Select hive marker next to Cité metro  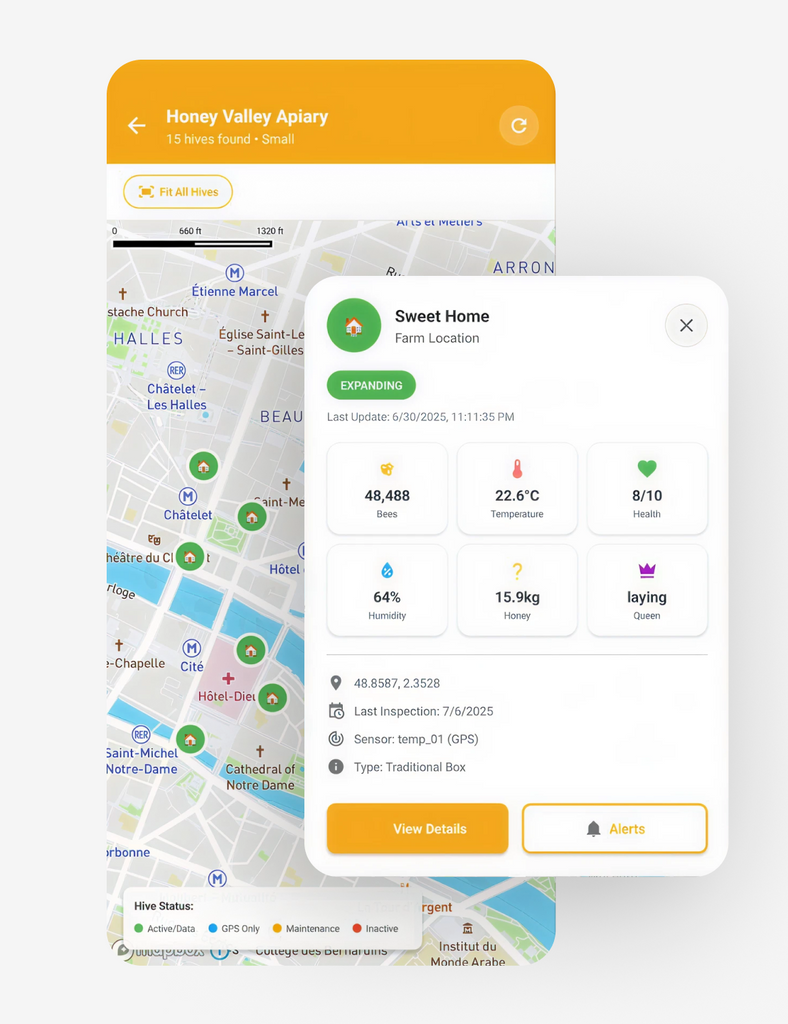point(251,650)
